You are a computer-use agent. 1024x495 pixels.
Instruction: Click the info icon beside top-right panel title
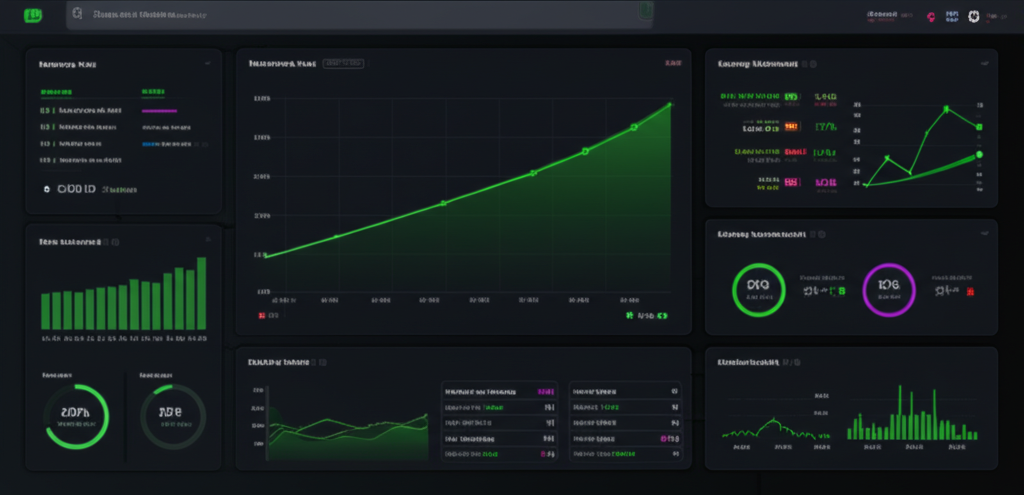pyautogui.click(x=810, y=63)
